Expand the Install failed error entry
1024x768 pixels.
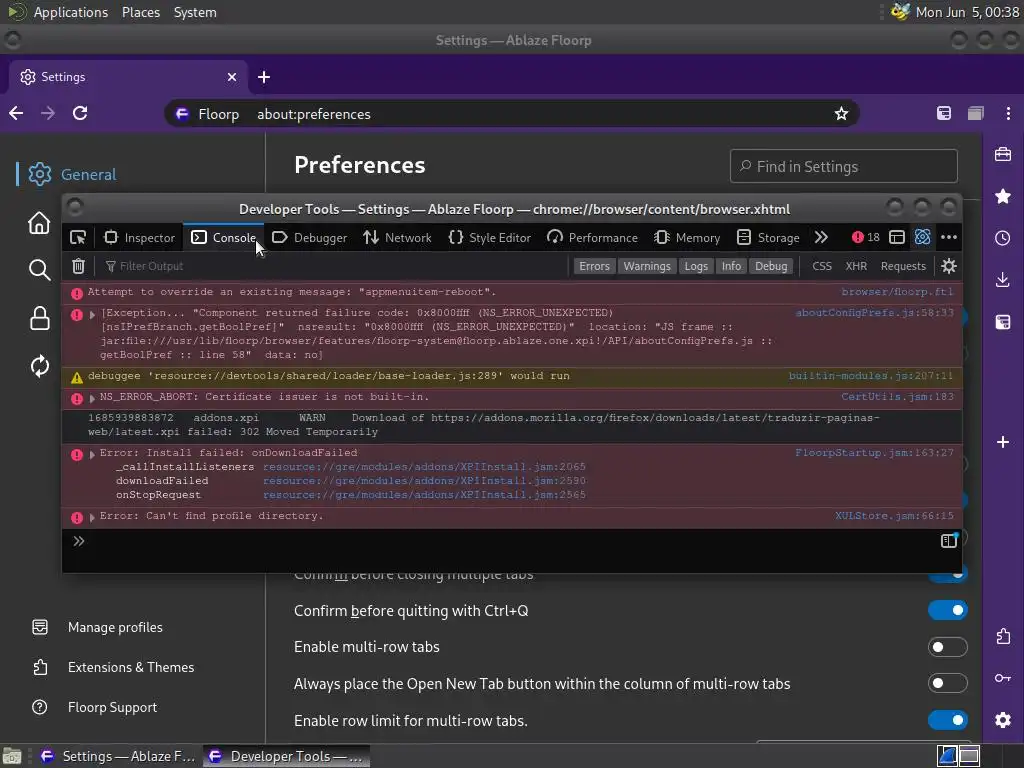point(92,454)
